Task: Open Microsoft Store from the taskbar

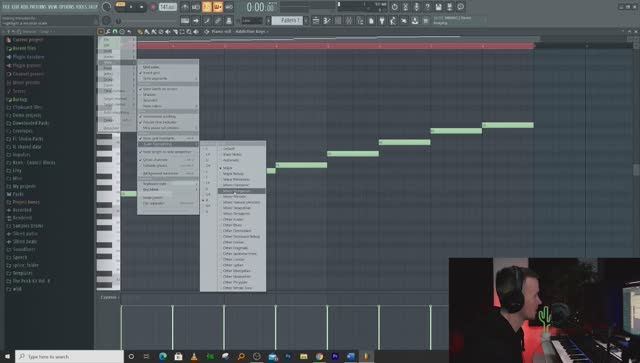Action: (x=178, y=356)
